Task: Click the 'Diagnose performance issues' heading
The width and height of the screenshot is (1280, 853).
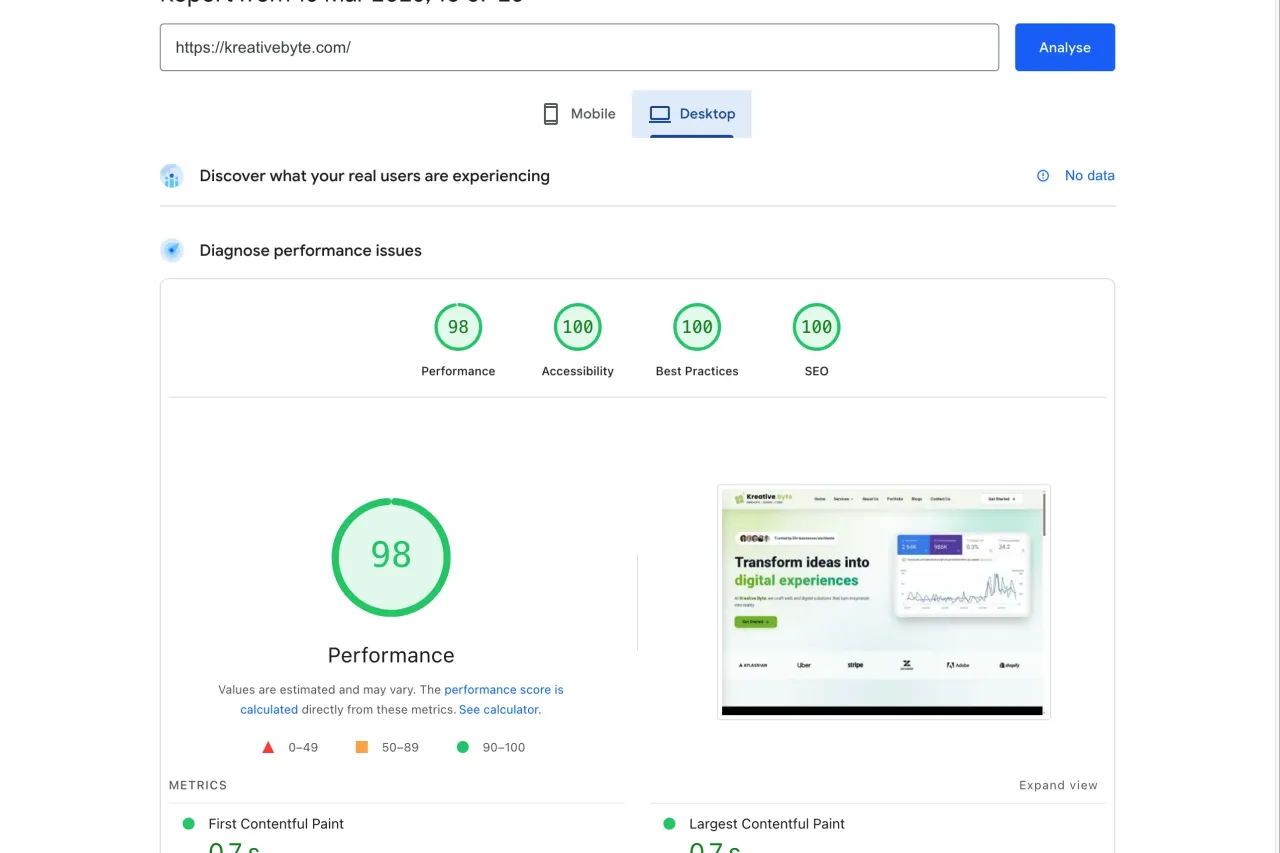Action: [311, 251]
